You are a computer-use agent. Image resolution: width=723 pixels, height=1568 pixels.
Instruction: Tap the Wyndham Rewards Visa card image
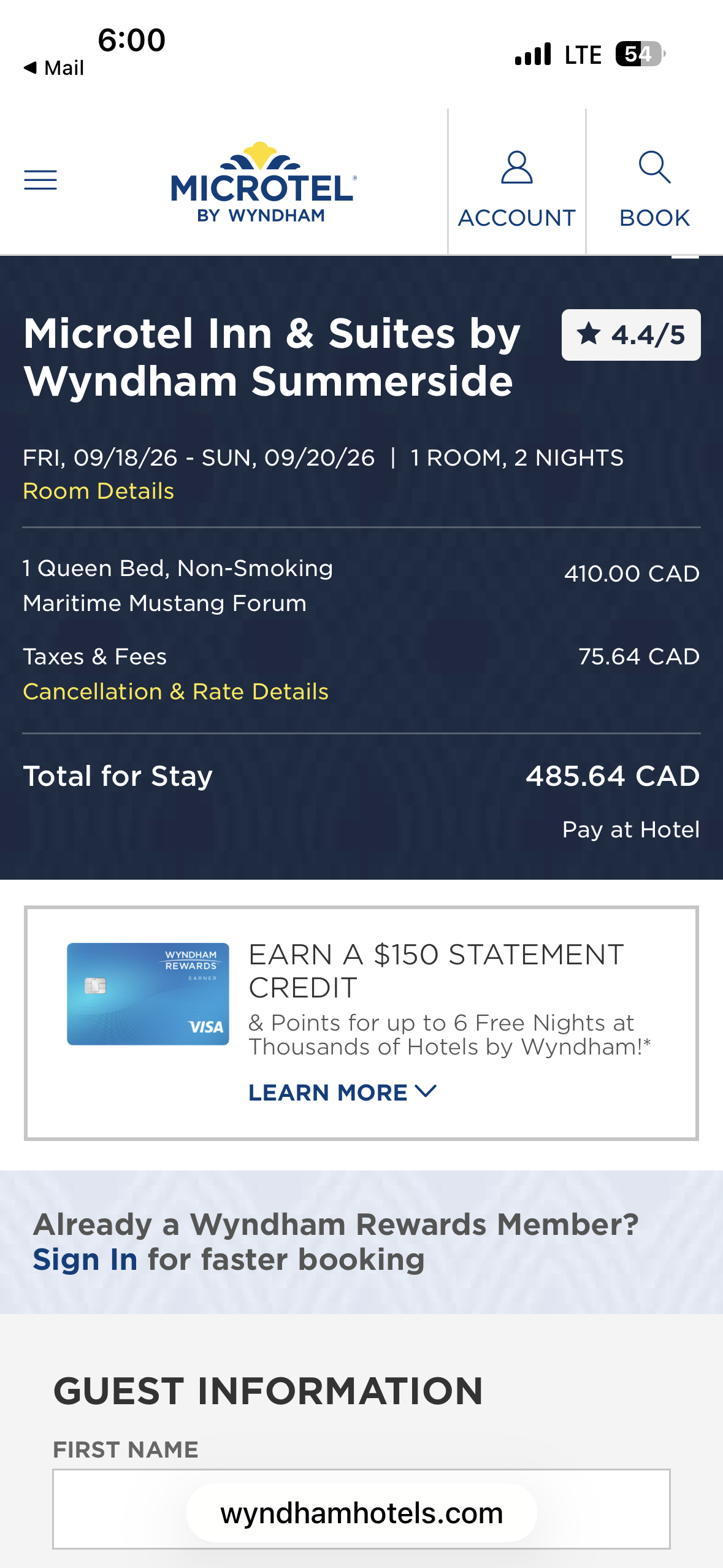click(x=148, y=994)
